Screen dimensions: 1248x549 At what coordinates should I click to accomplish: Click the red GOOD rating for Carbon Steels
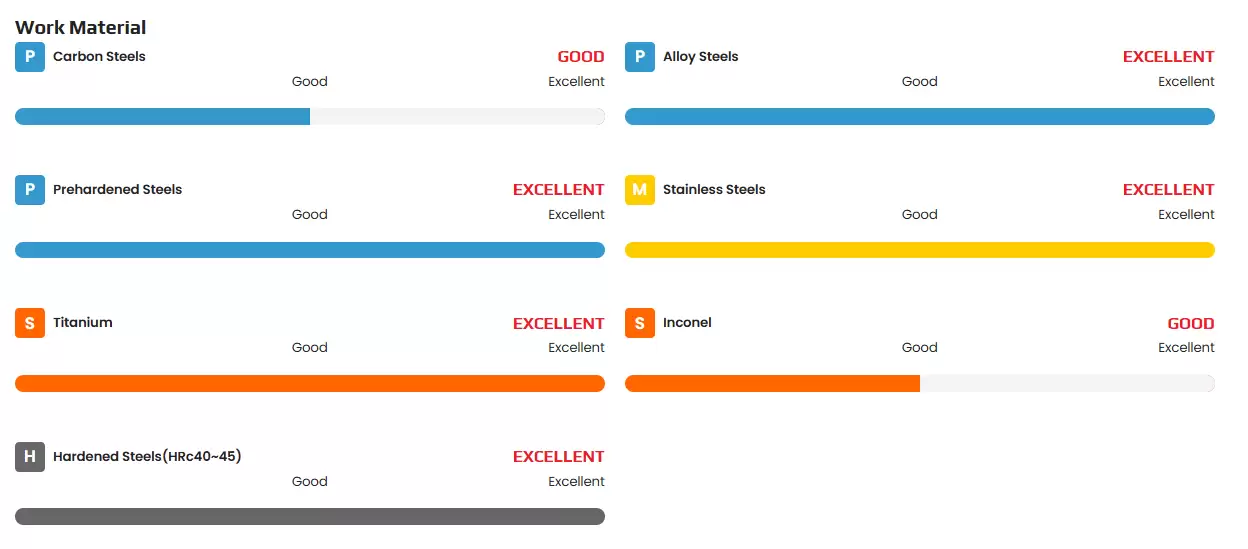tap(580, 57)
